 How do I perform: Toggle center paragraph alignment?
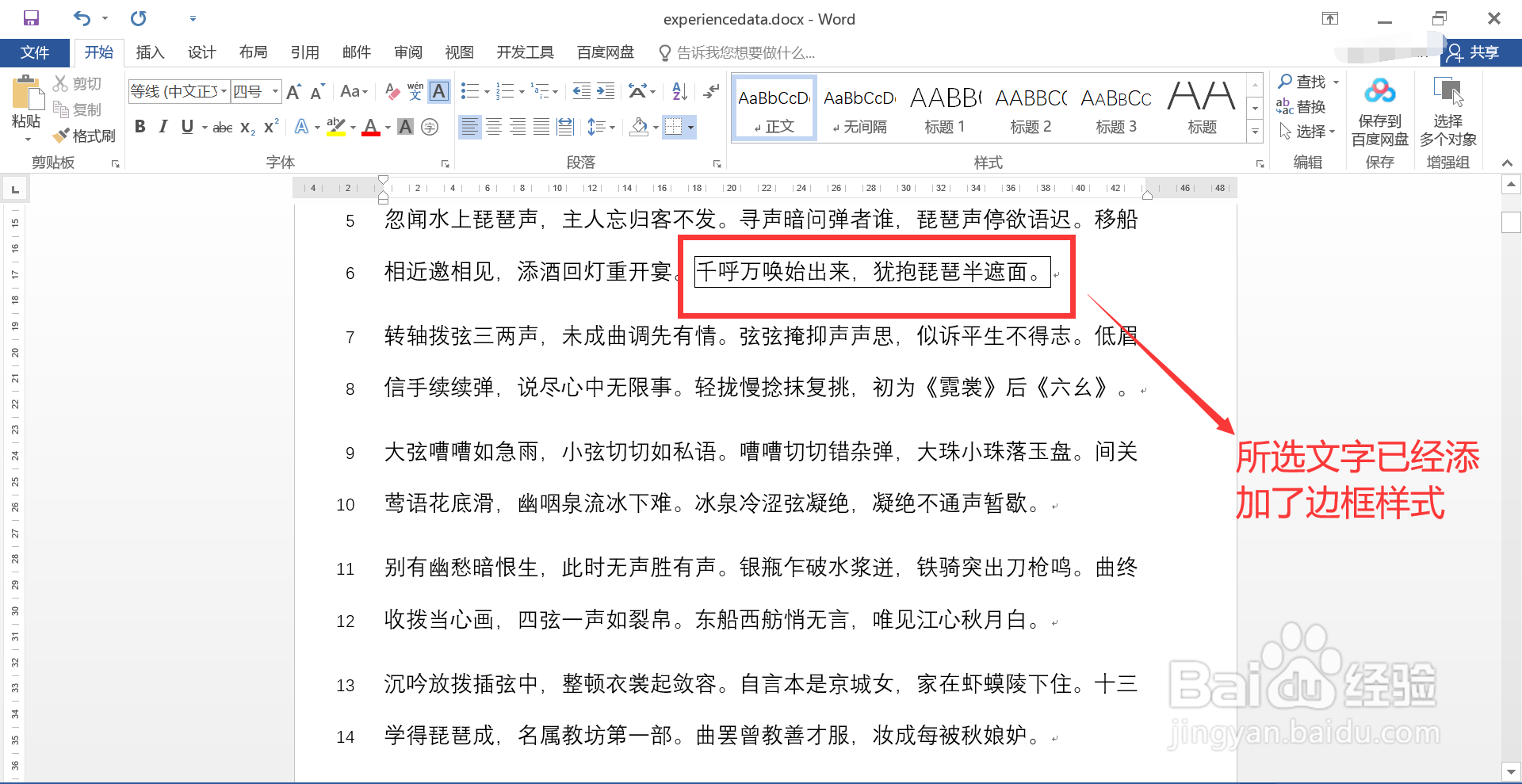[x=493, y=126]
